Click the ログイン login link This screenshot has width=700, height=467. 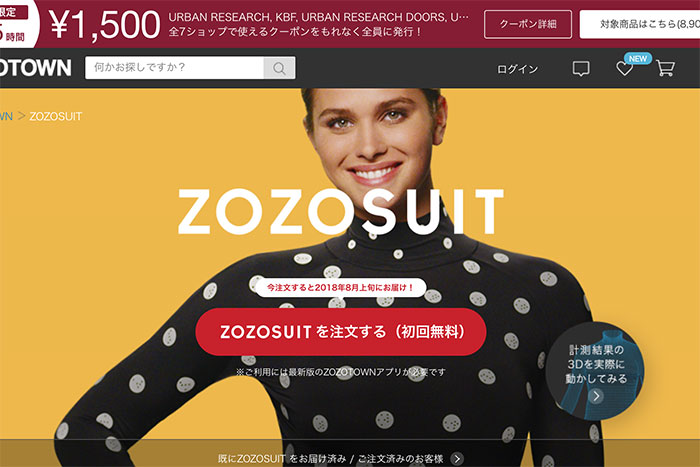(517, 69)
